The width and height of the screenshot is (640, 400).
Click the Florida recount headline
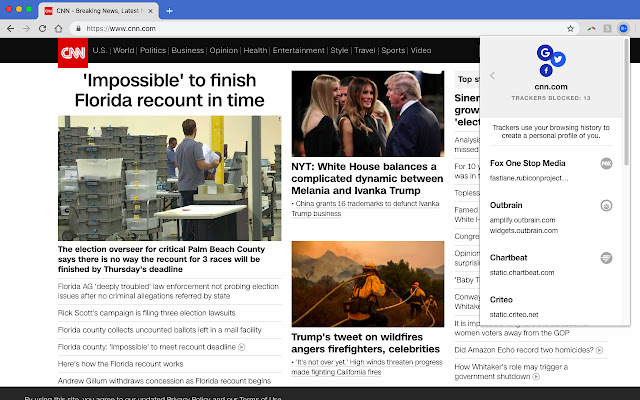(x=169, y=89)
